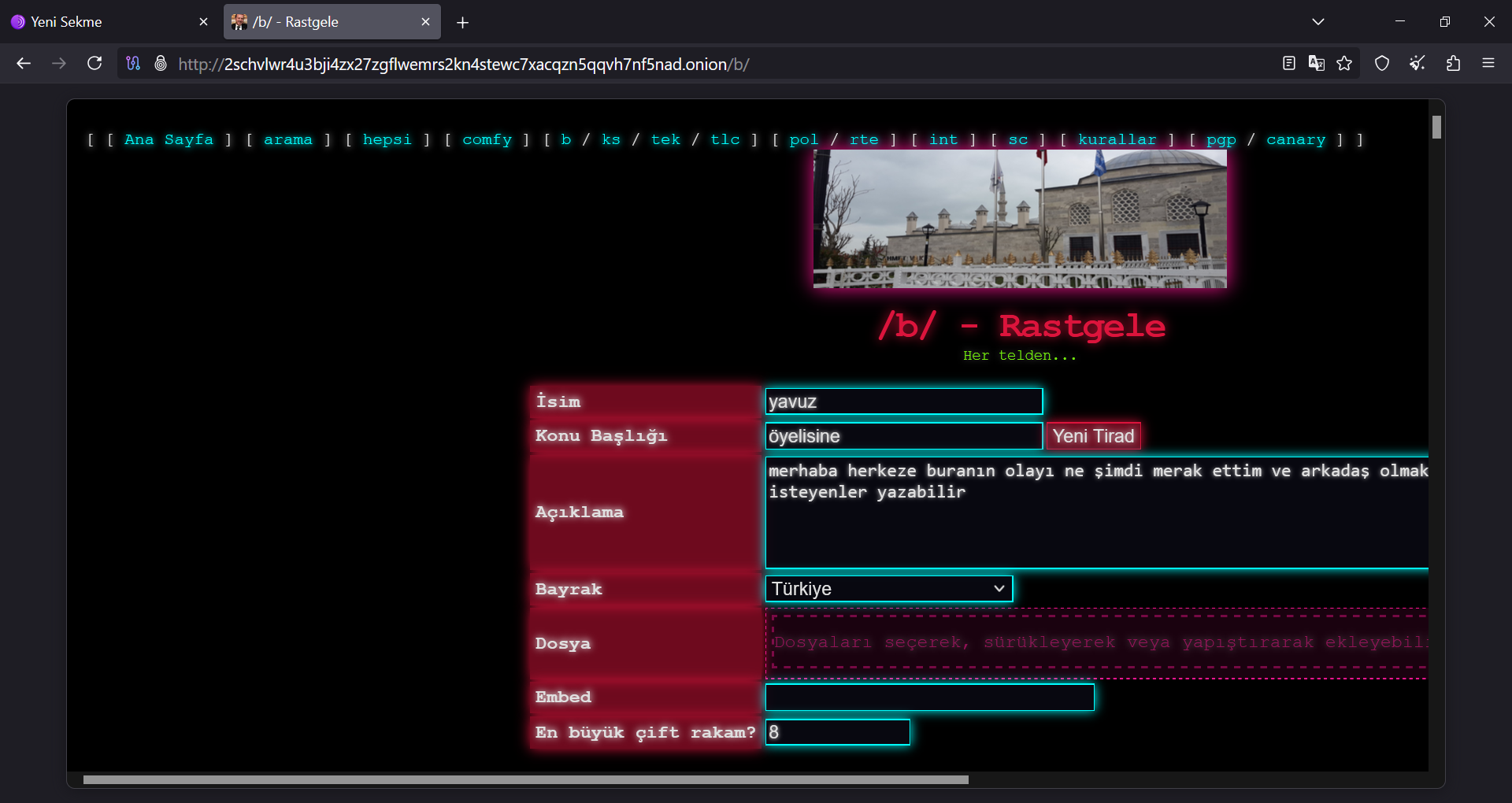Open the shield security level icon
The width and height of the screenshot is (1512, 803).
(1382, 64)
